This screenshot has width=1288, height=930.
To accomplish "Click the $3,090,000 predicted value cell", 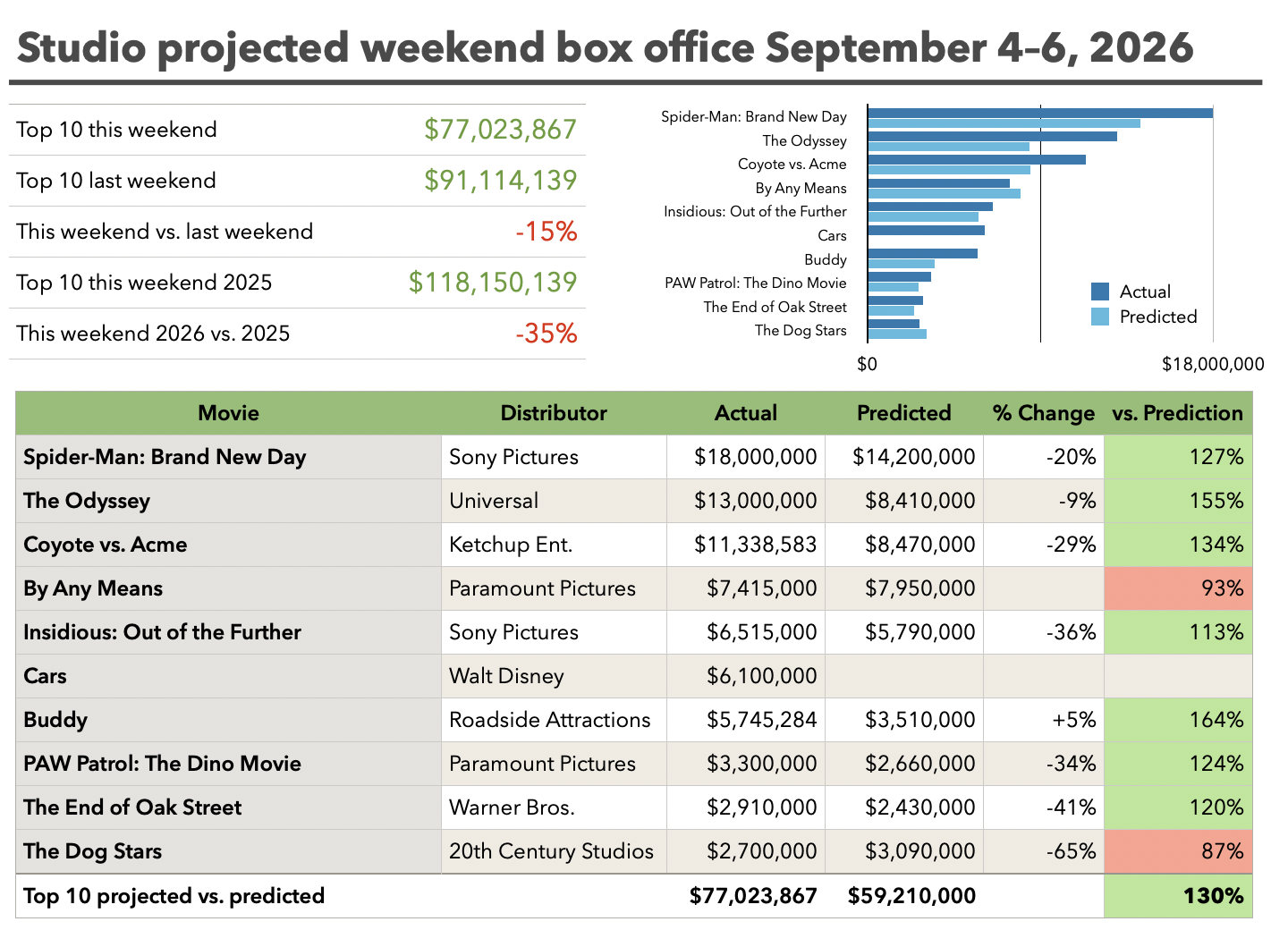I will pyautogui.click(x=904, y=851).
